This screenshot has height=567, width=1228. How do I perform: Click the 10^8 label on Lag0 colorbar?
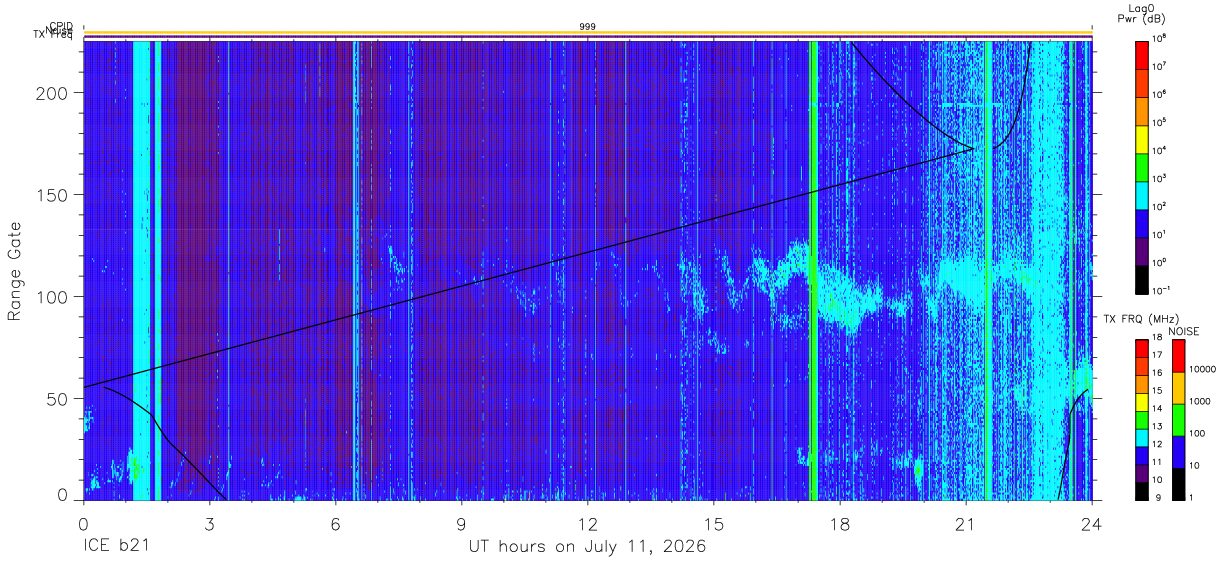[1160, 38]
